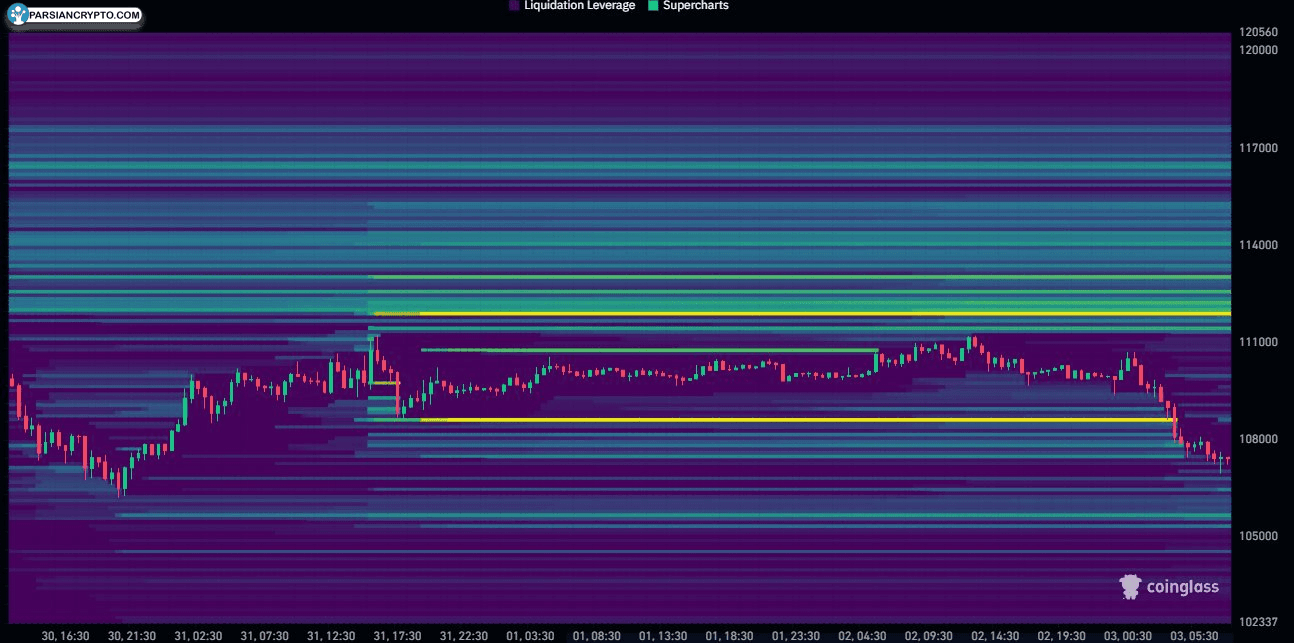Select the 114000 price axis label

coord(1258,245)
